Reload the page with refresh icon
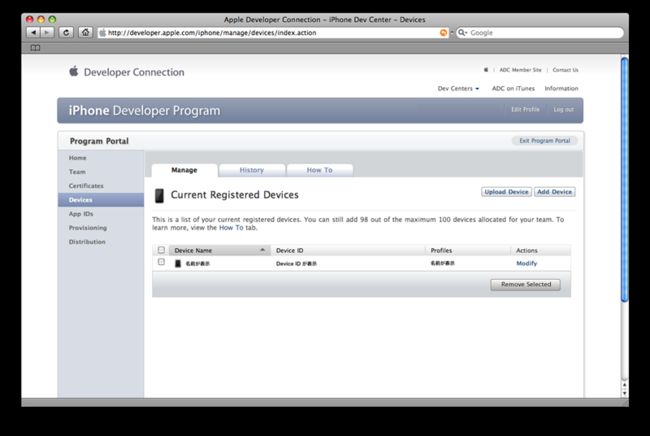The height and width of the screenshot is (436, 650). (66, 32)
